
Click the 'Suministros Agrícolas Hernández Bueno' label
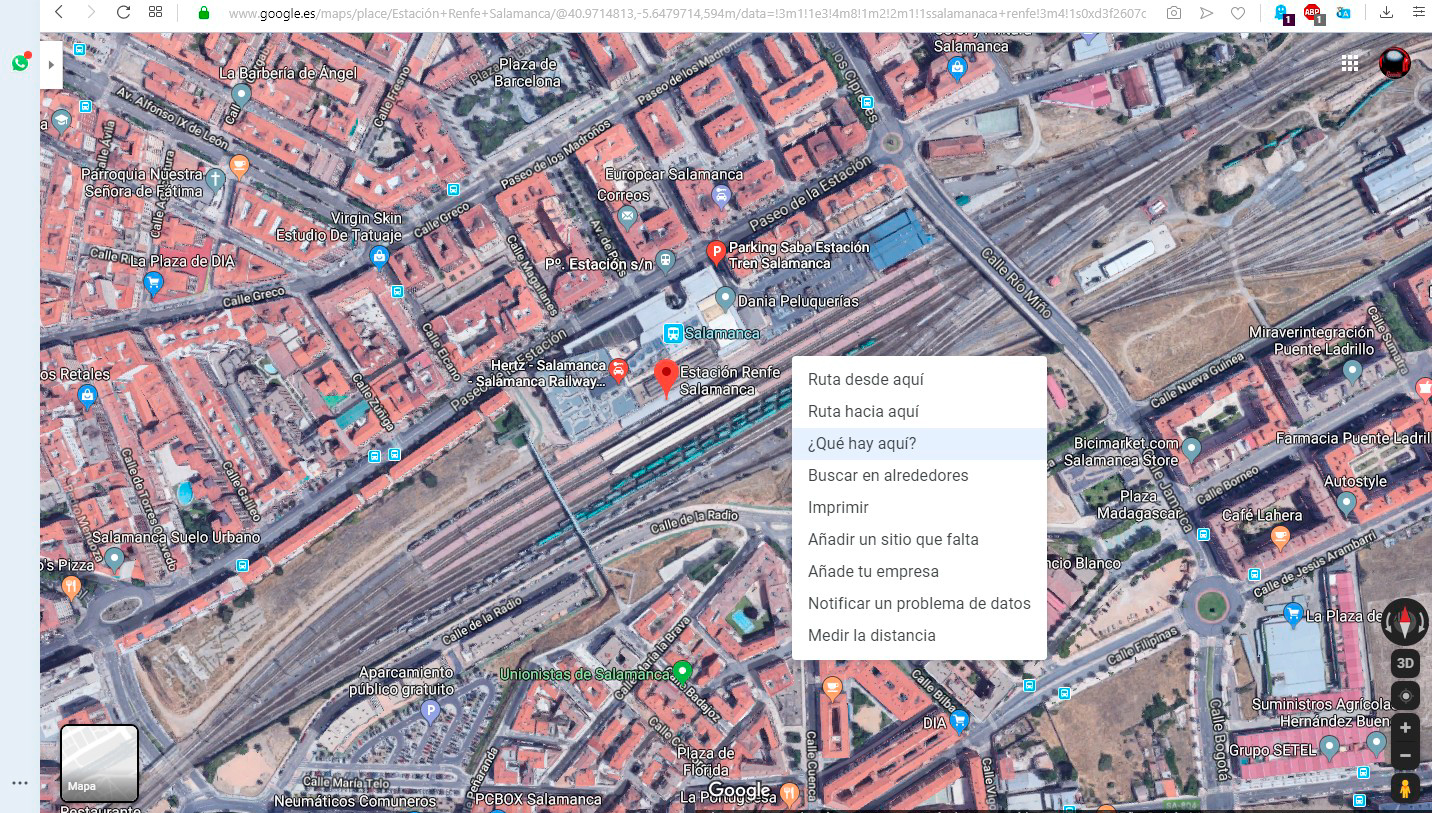click(1321, 713)
